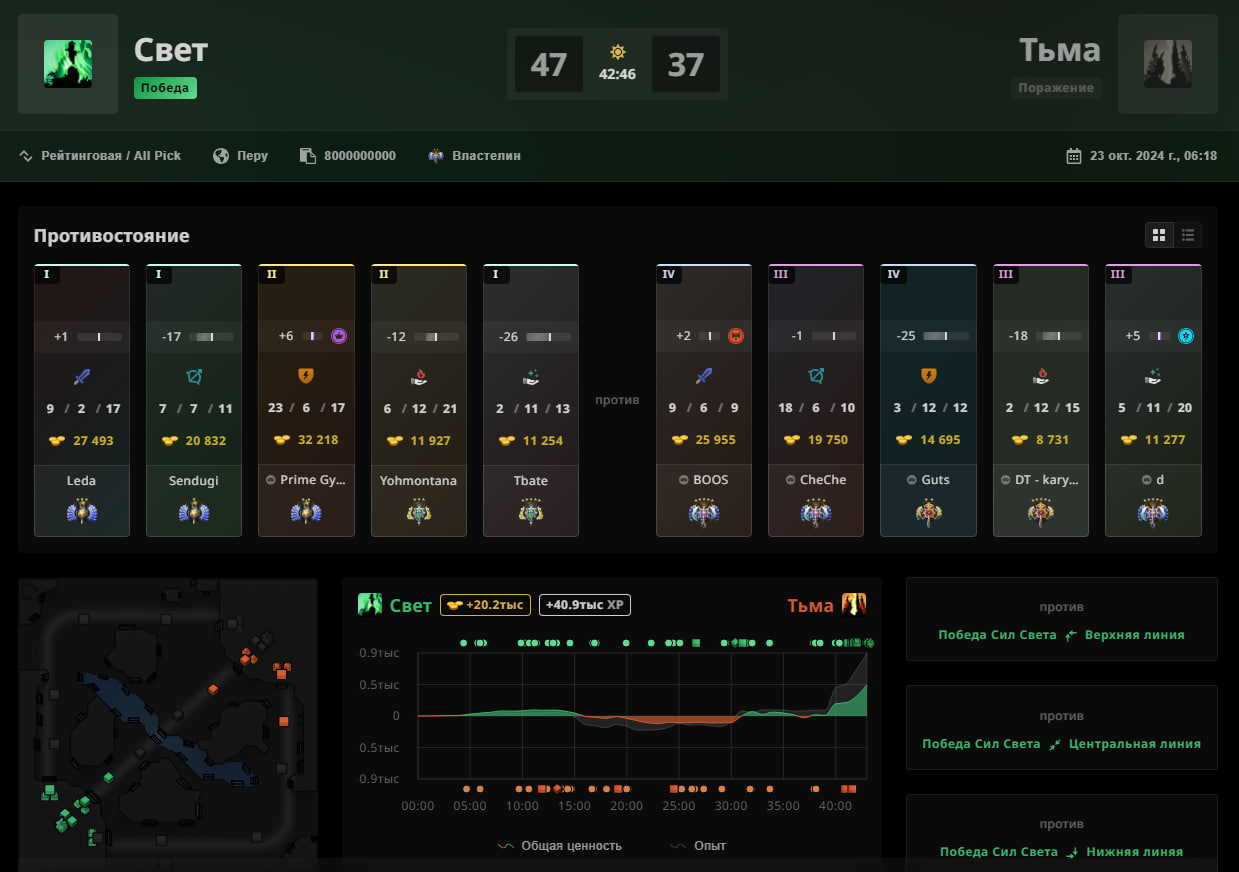Click the Властелин rank medal icon
This screenshot has width=1239, height=872.
point(437,156)
